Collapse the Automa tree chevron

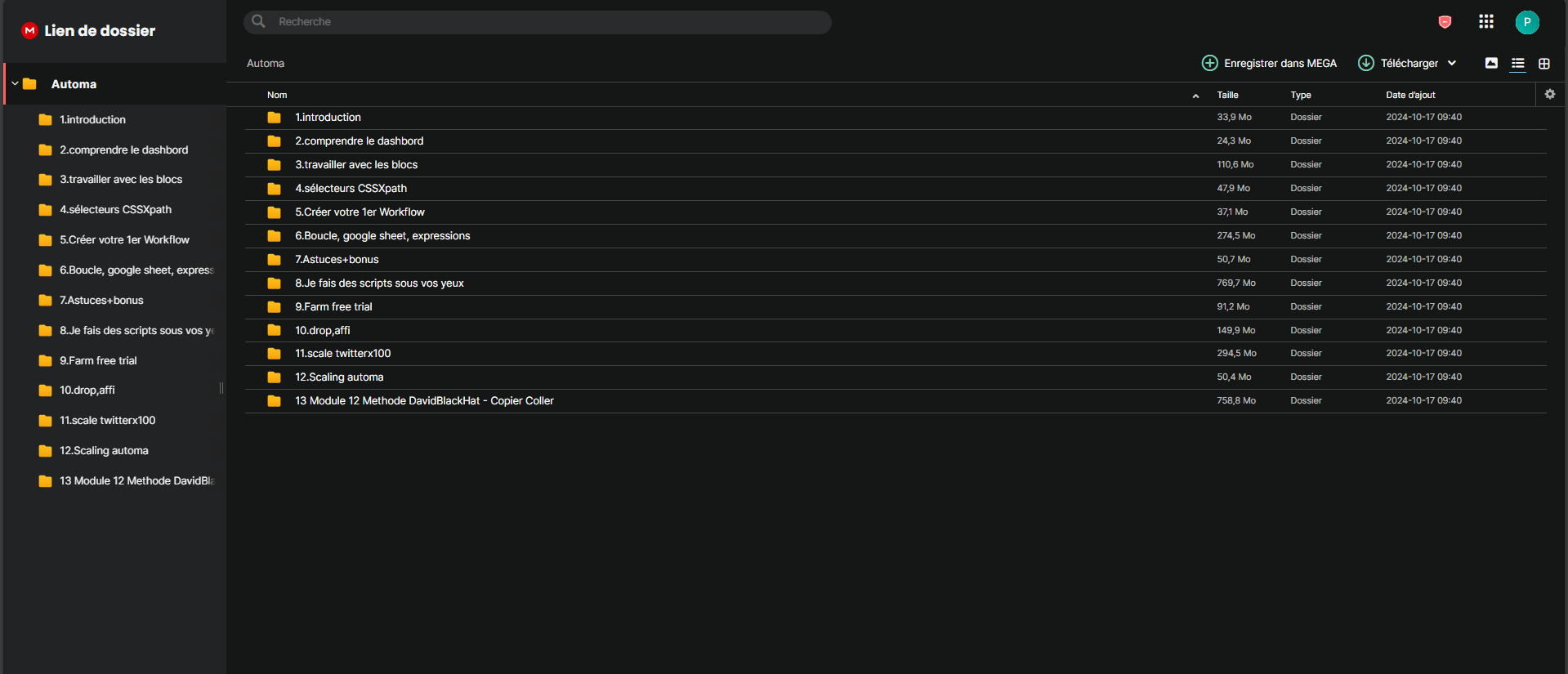point(15,83)
